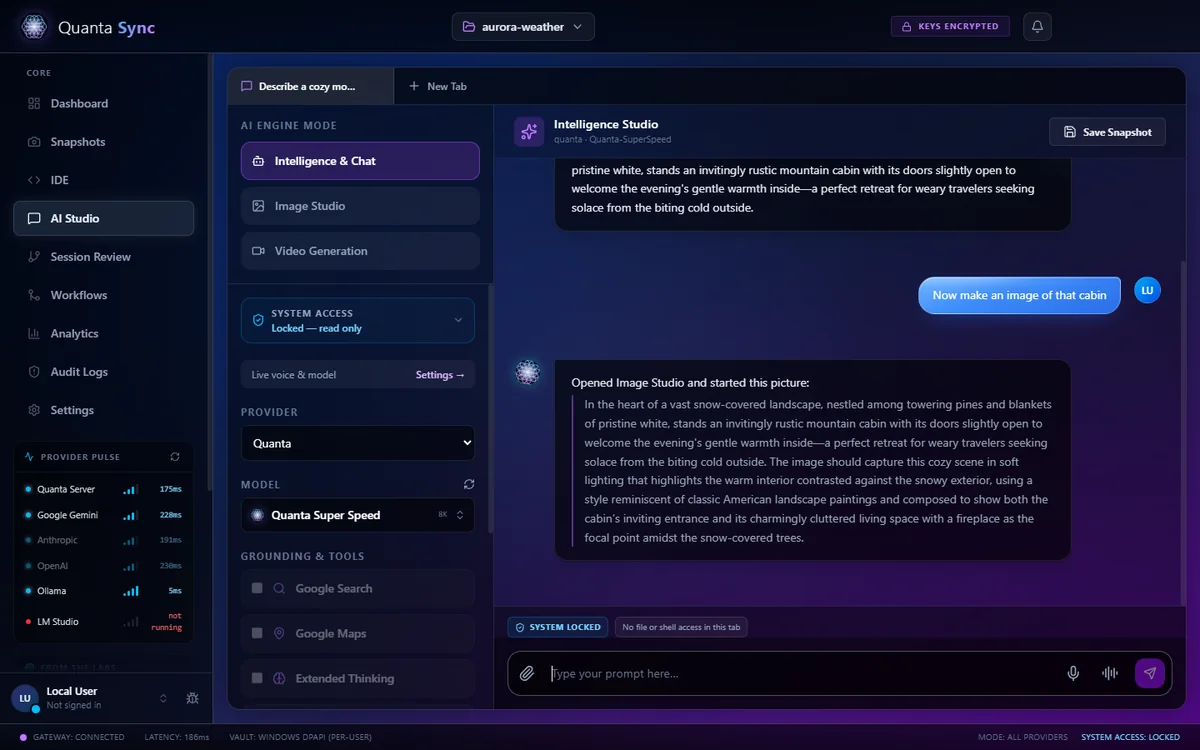Open the Quanta Super Speed model selector
This screenshot has width=1200, height=750.
coord(358,515)
